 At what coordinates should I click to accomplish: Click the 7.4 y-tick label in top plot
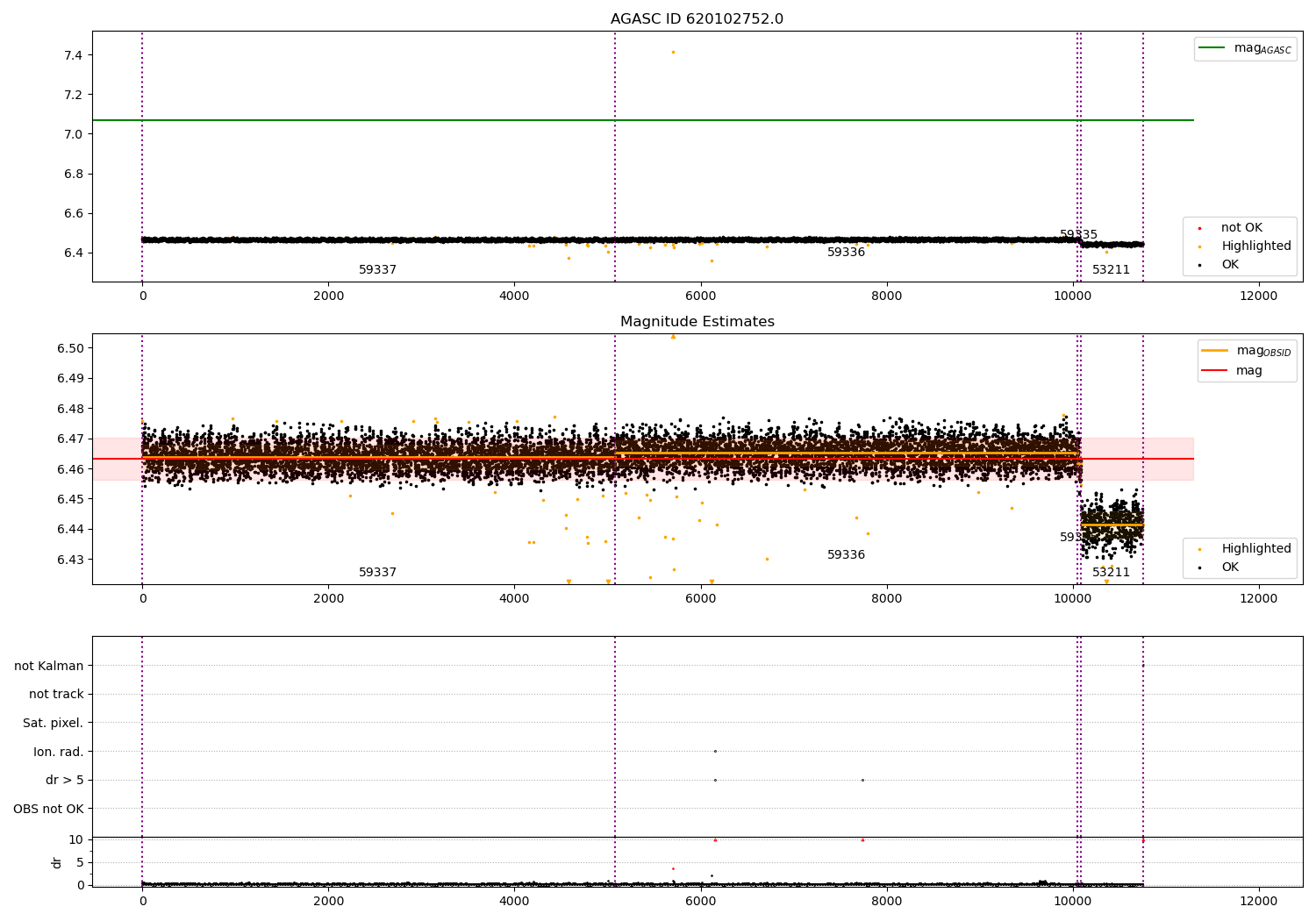tap(73, 55)
